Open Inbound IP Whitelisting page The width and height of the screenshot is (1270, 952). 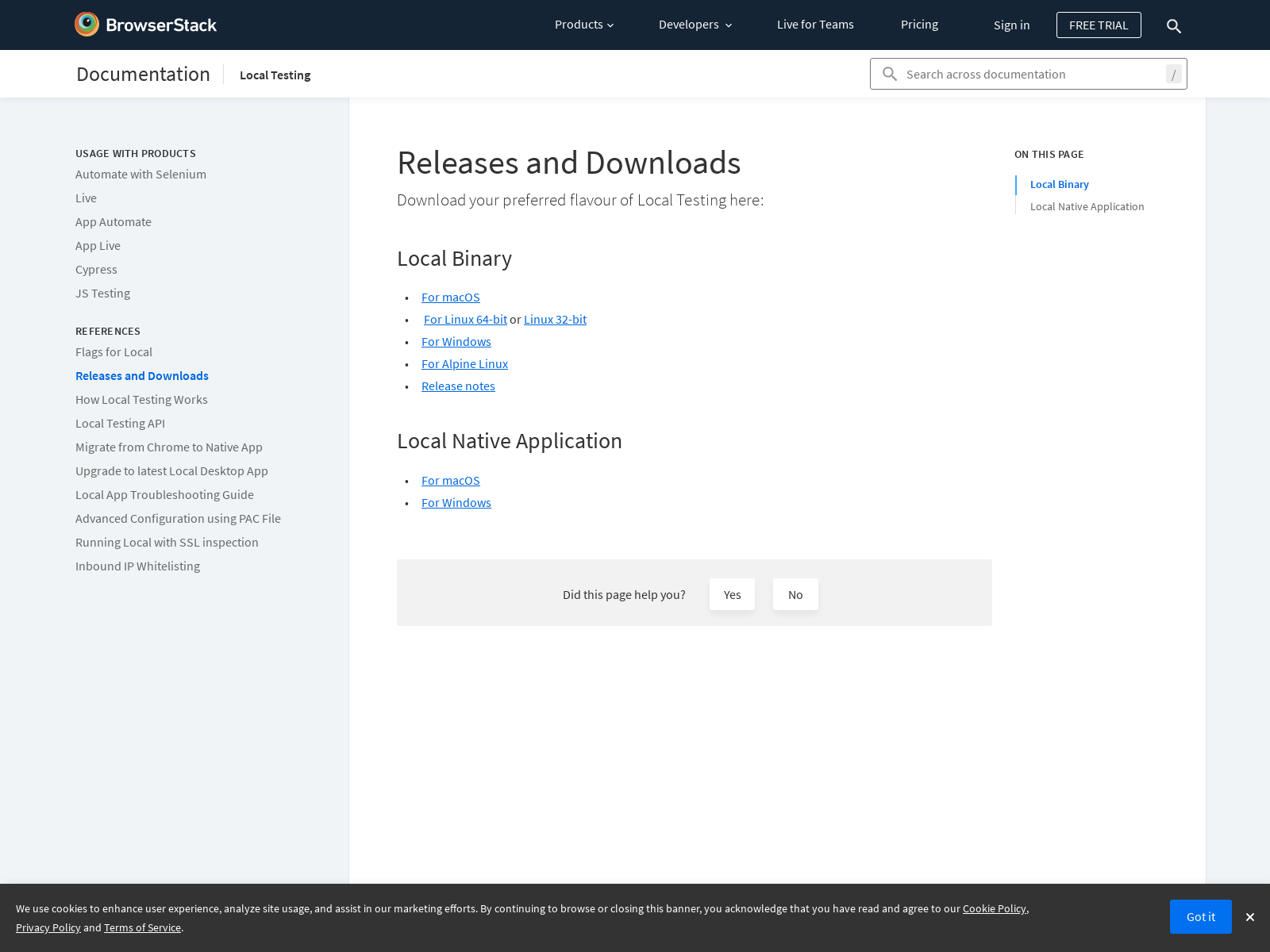tap(137, 566)
